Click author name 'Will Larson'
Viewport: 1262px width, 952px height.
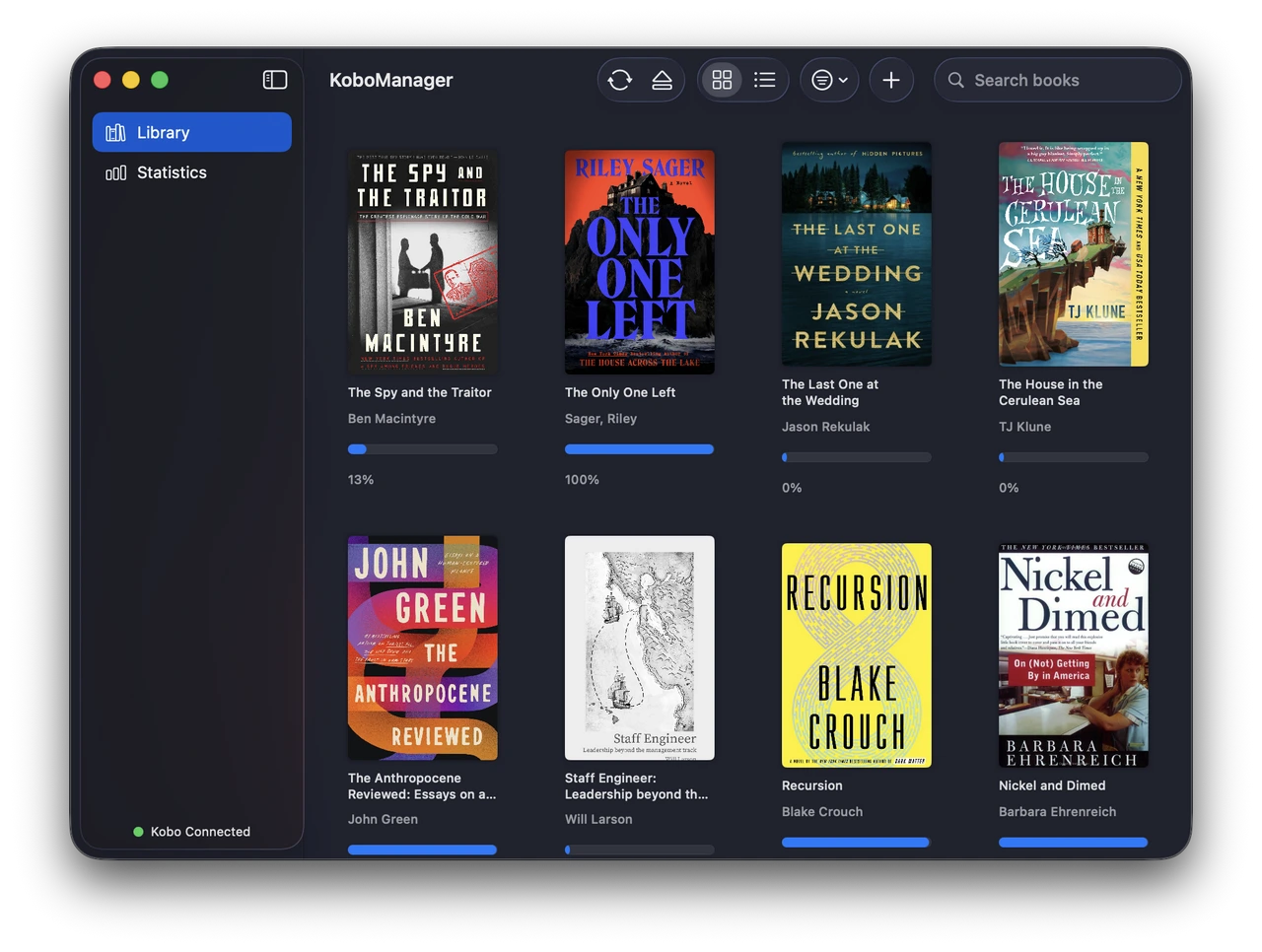click(598, 819)
